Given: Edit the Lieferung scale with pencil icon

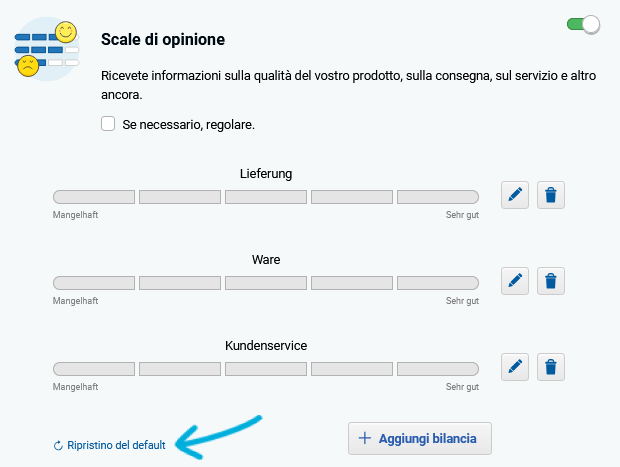Looking at the screenshot, I should 514,195.
